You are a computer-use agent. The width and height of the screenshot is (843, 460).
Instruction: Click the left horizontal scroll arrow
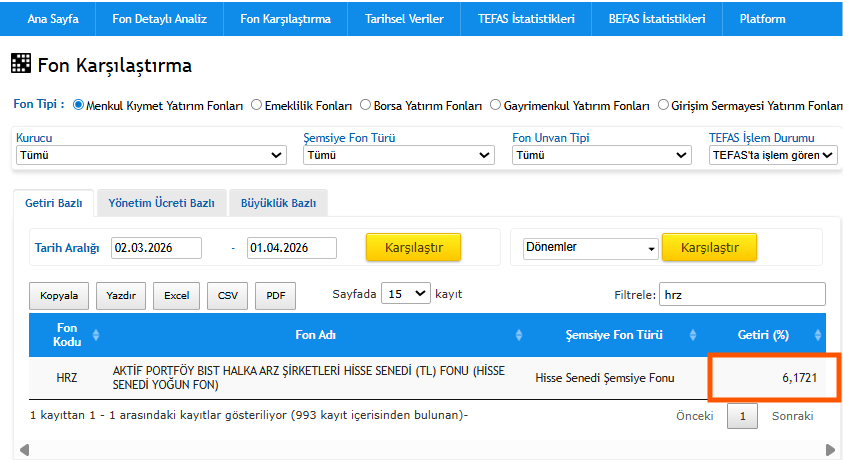click(x=24, y=449)
